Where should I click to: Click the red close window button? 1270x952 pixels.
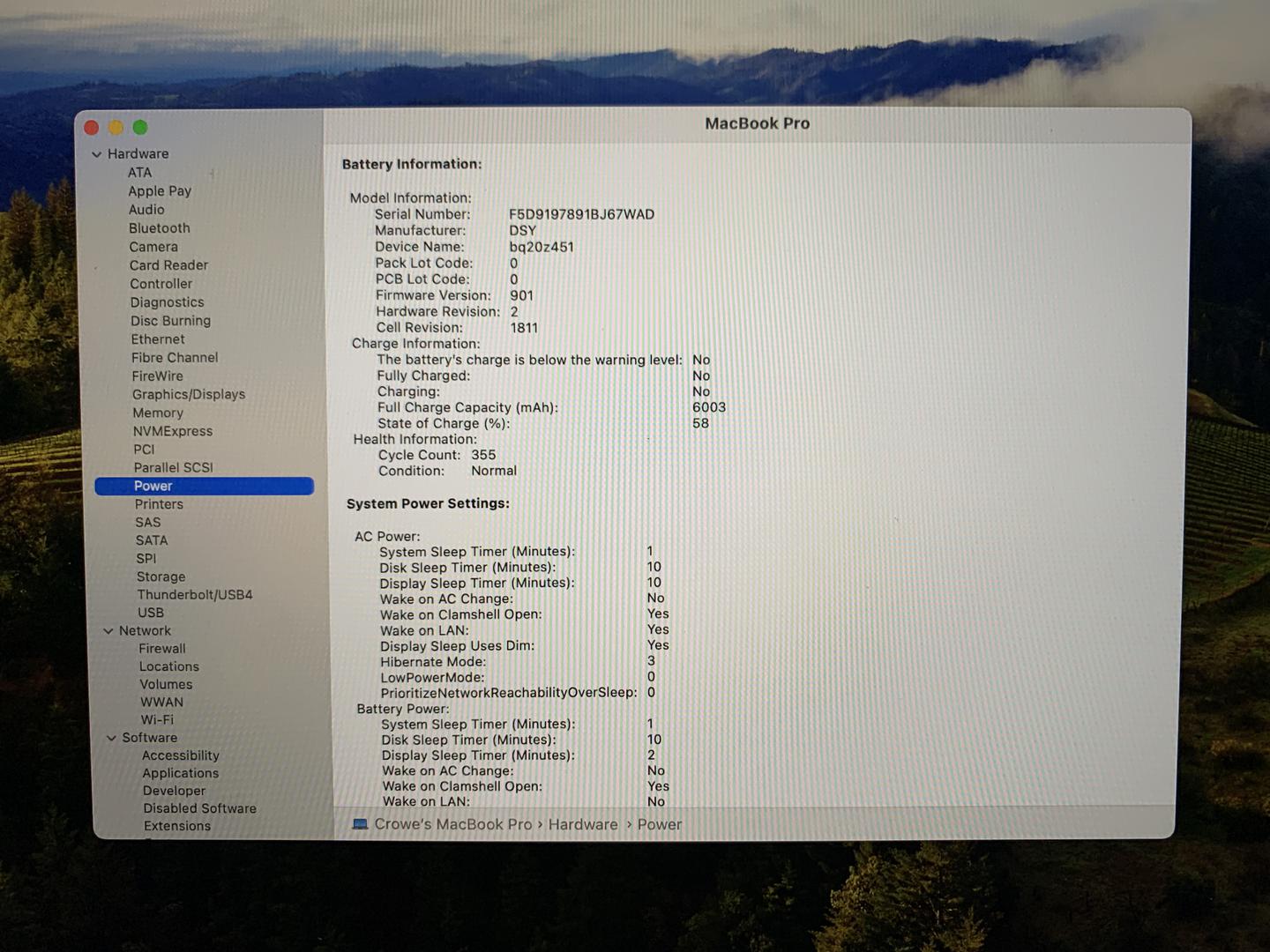click(x=91, y=128)
